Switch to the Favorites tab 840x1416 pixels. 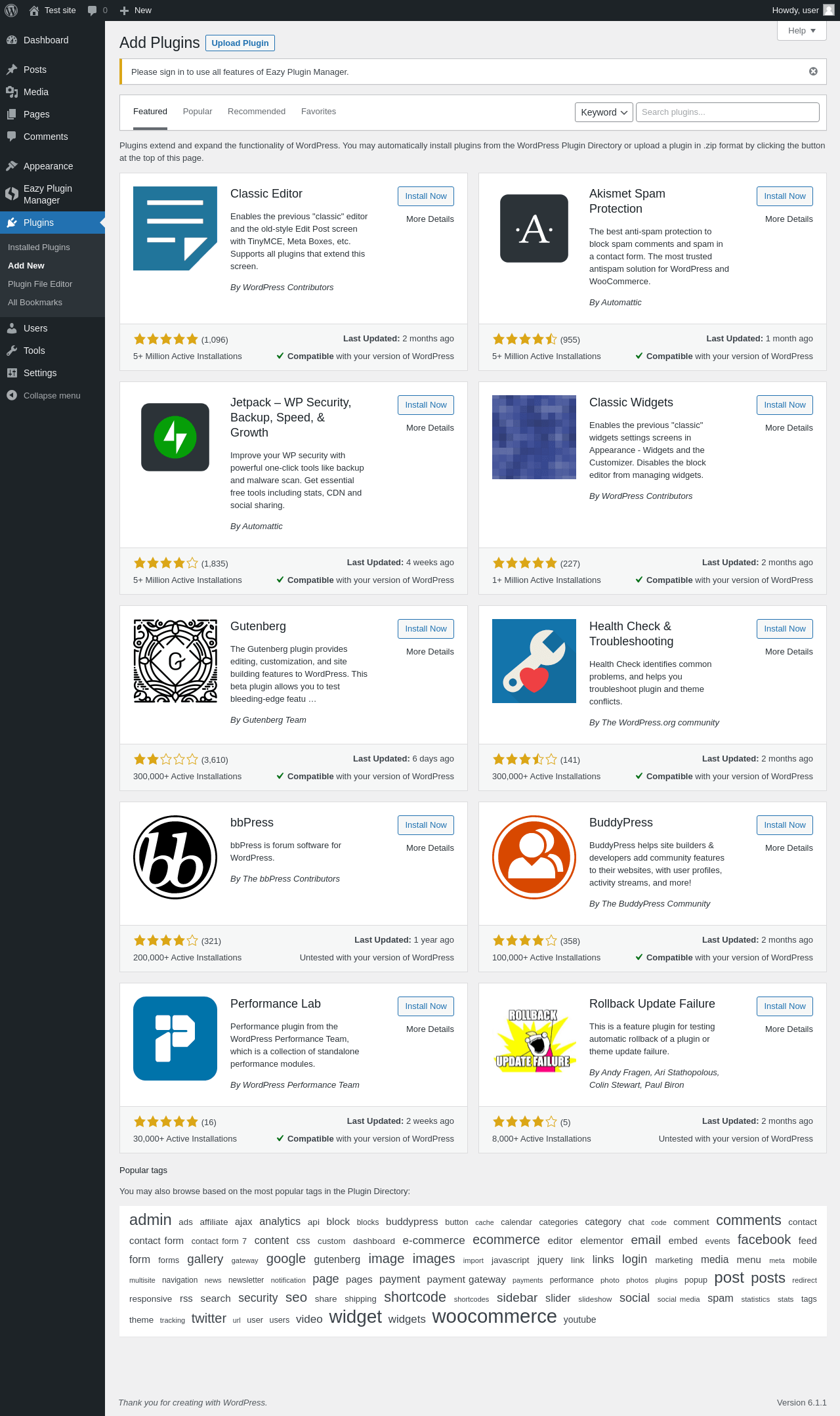pos(318,112)
